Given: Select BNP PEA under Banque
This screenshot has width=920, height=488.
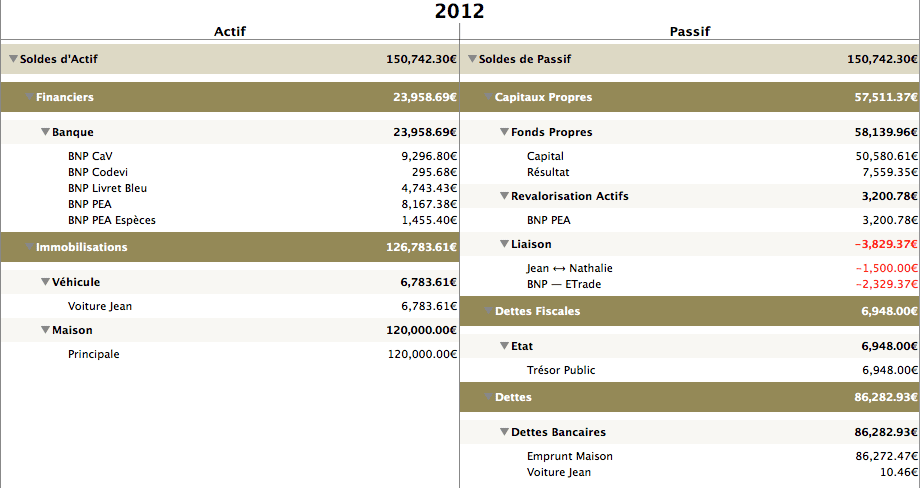Looking at the screenshot, I should 230,204.
